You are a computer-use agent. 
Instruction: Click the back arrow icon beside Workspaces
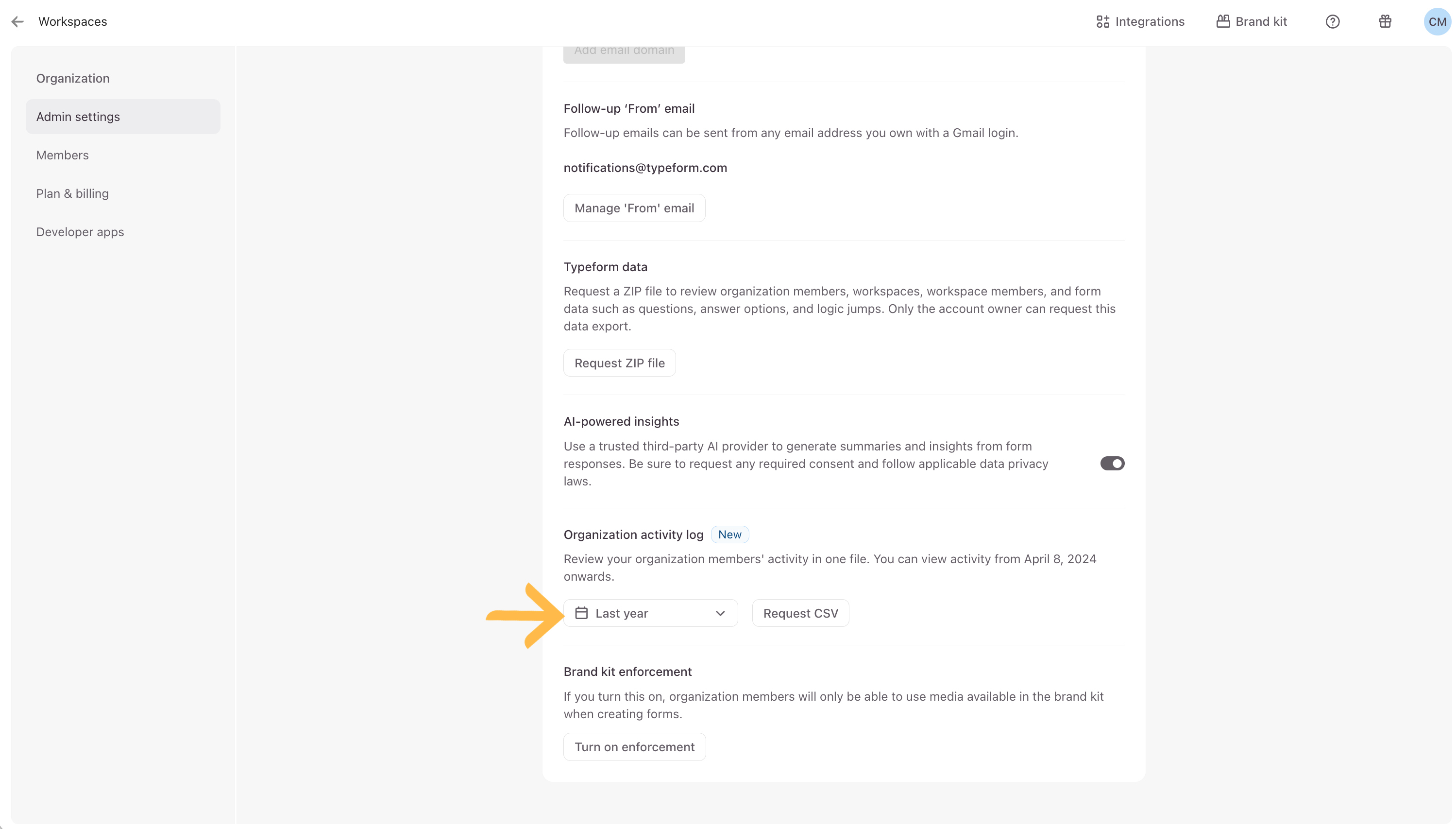click(x=17, y=22)
